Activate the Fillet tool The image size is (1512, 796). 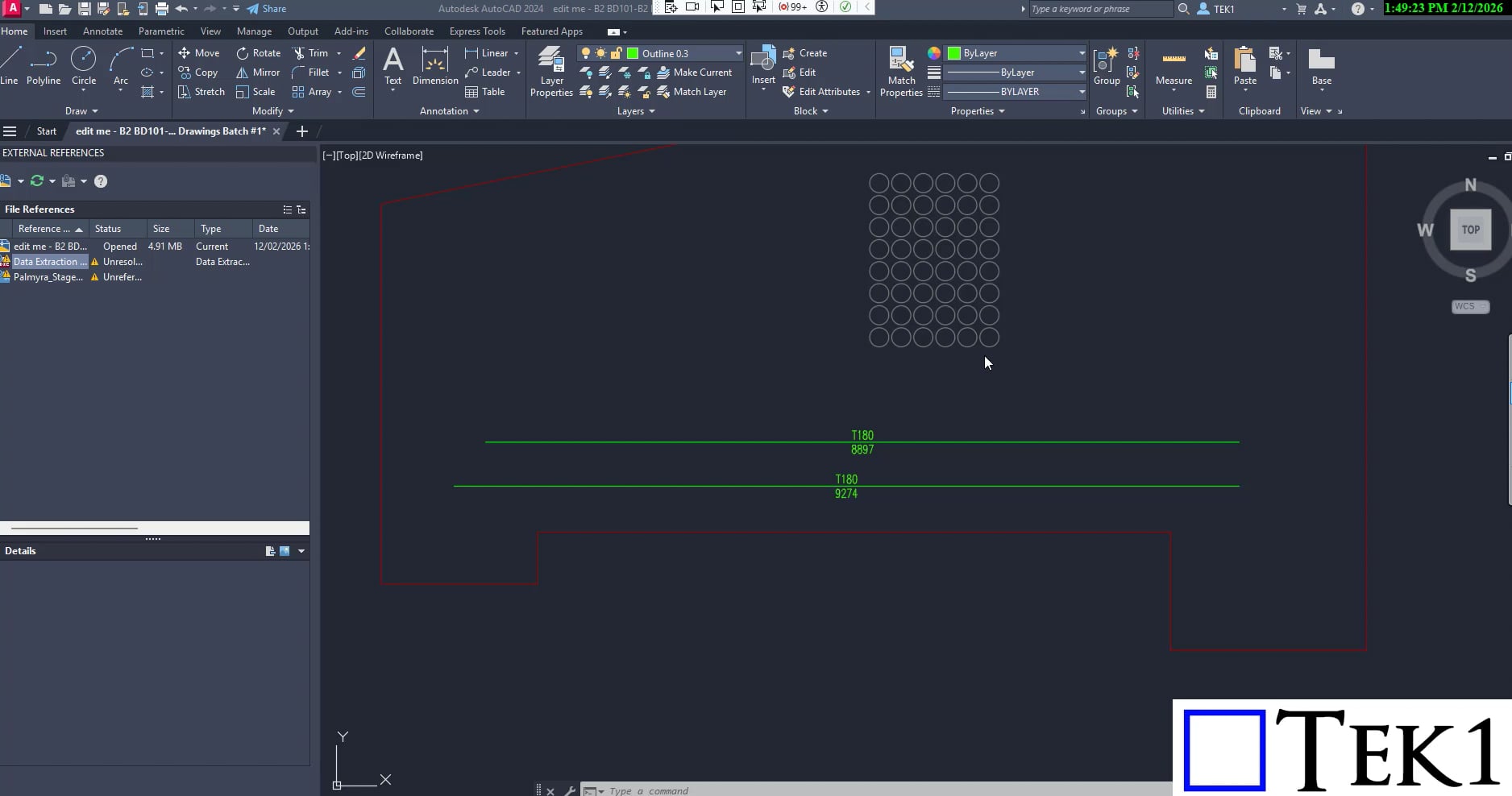[311, 73]
